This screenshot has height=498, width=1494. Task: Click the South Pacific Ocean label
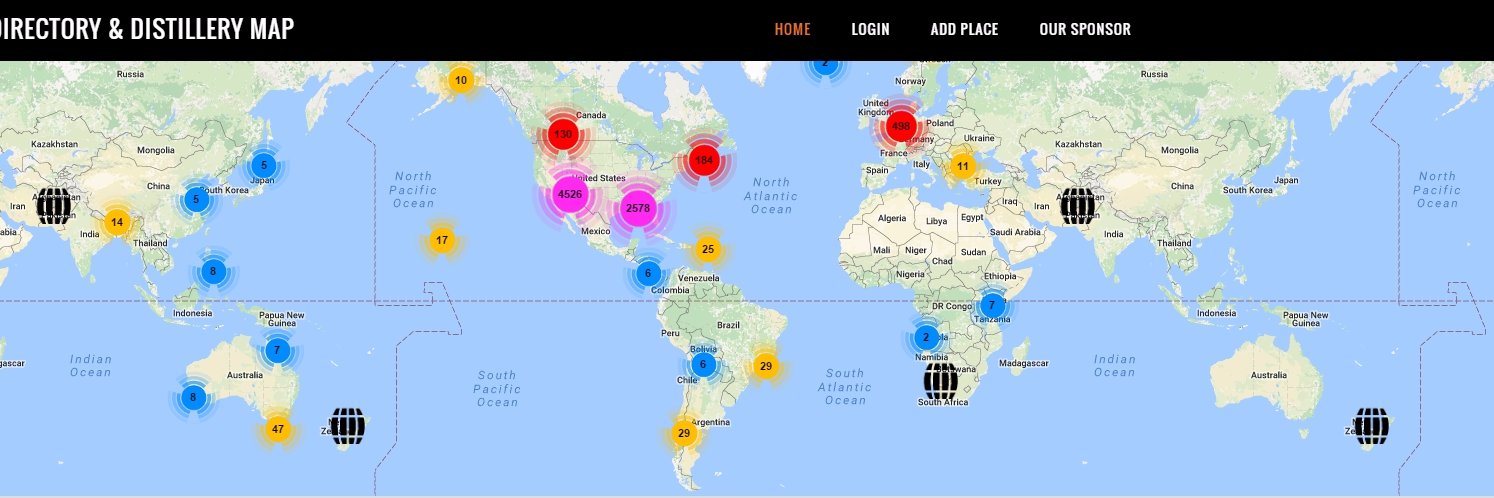(x=496, y=389)
